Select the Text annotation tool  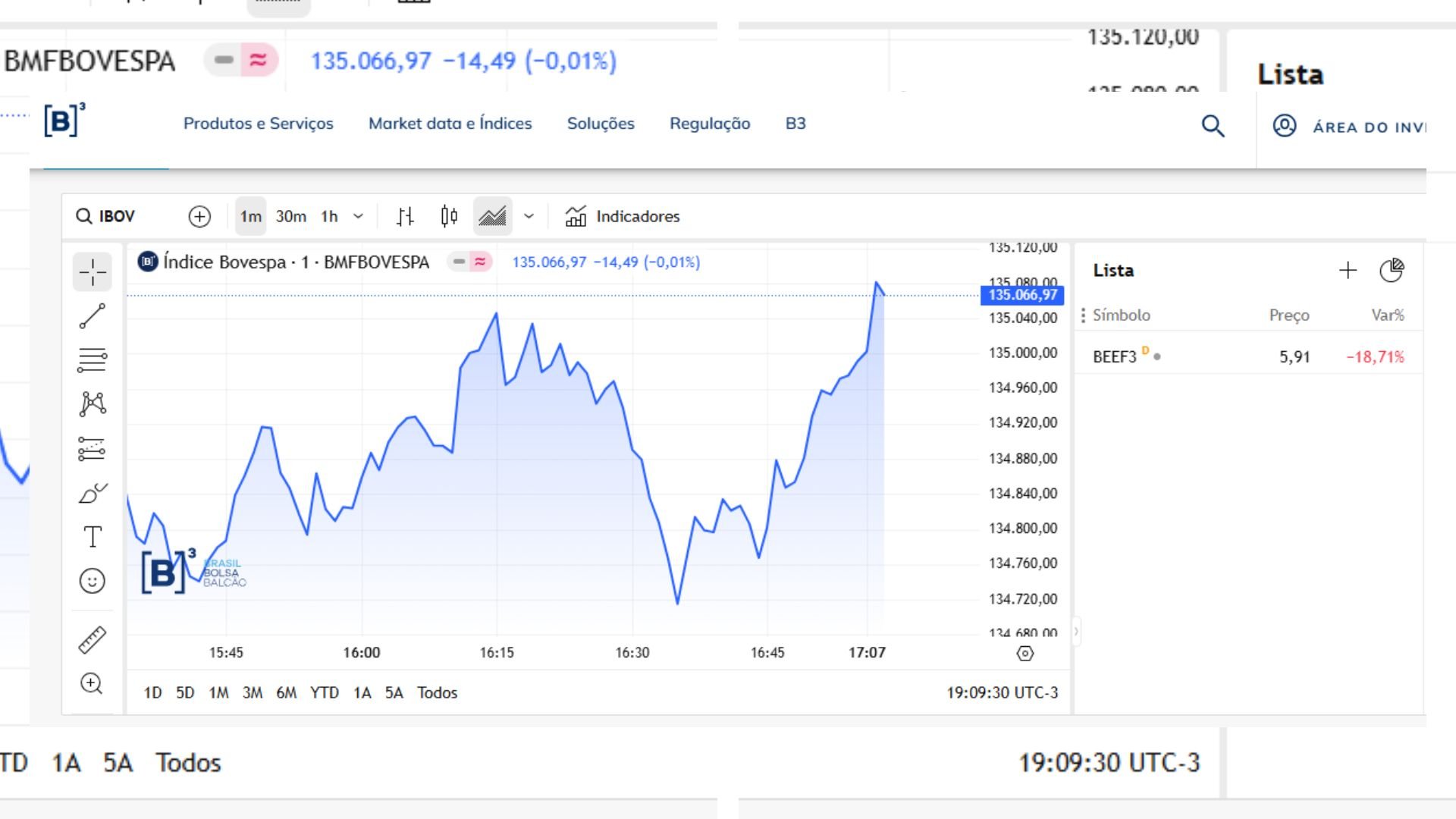click(x=93, y=537)
